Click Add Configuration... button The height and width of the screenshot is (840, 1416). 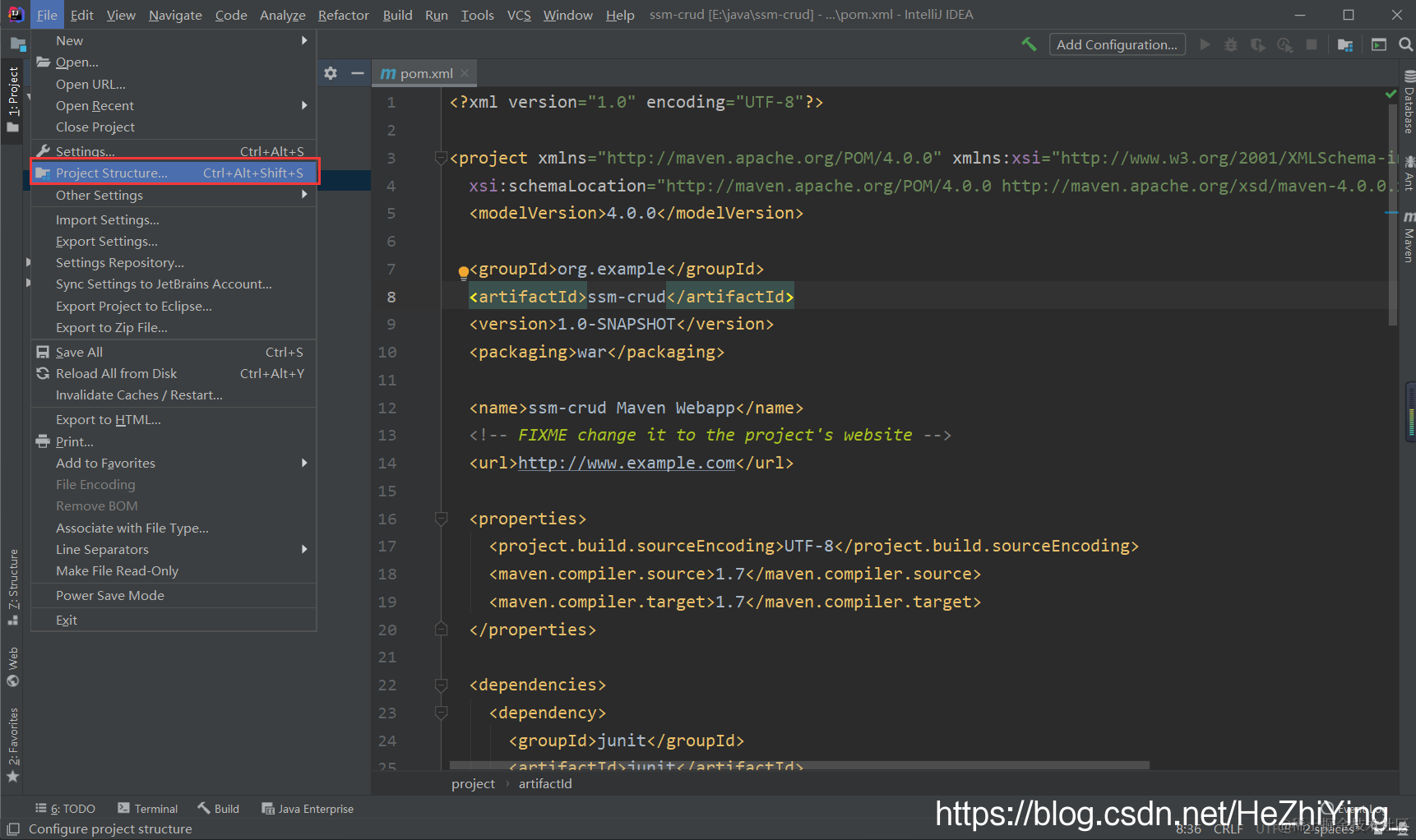(x=1117, y=44)
